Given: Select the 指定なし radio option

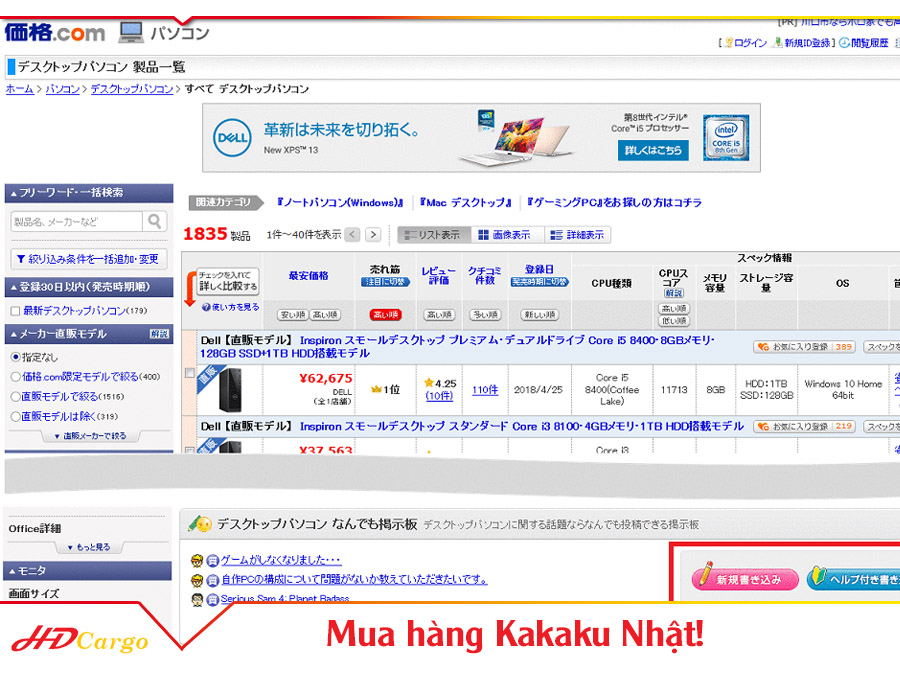Looking at the screenshot, I should [16, 357].
